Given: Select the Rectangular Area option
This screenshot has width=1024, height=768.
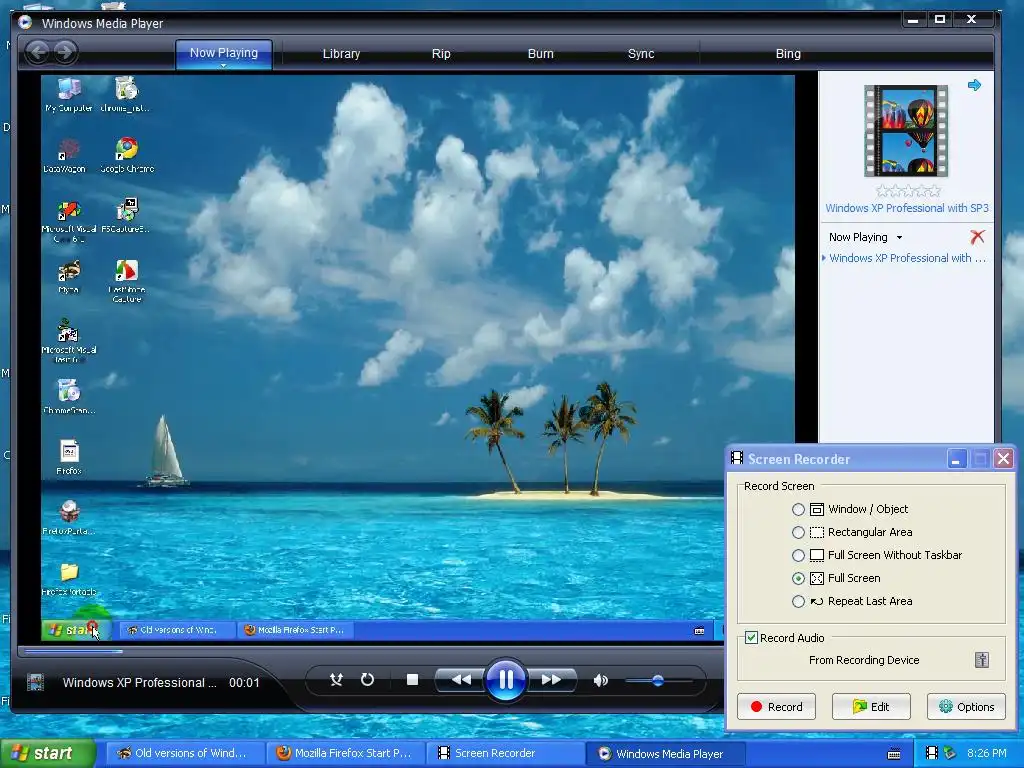Looking at the screenshot, I should (798, 532).
